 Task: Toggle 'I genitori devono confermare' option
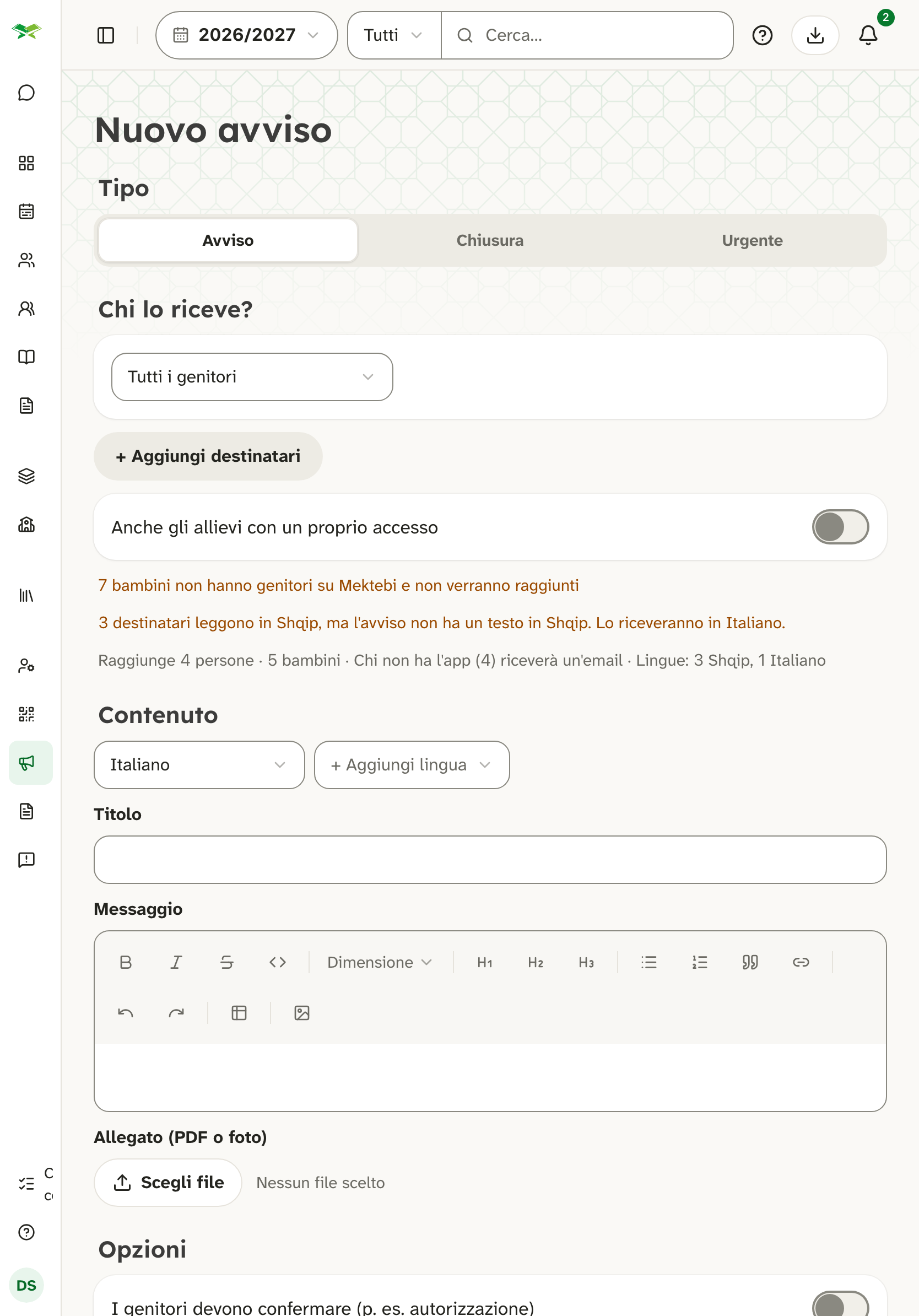pos(840,1304)
